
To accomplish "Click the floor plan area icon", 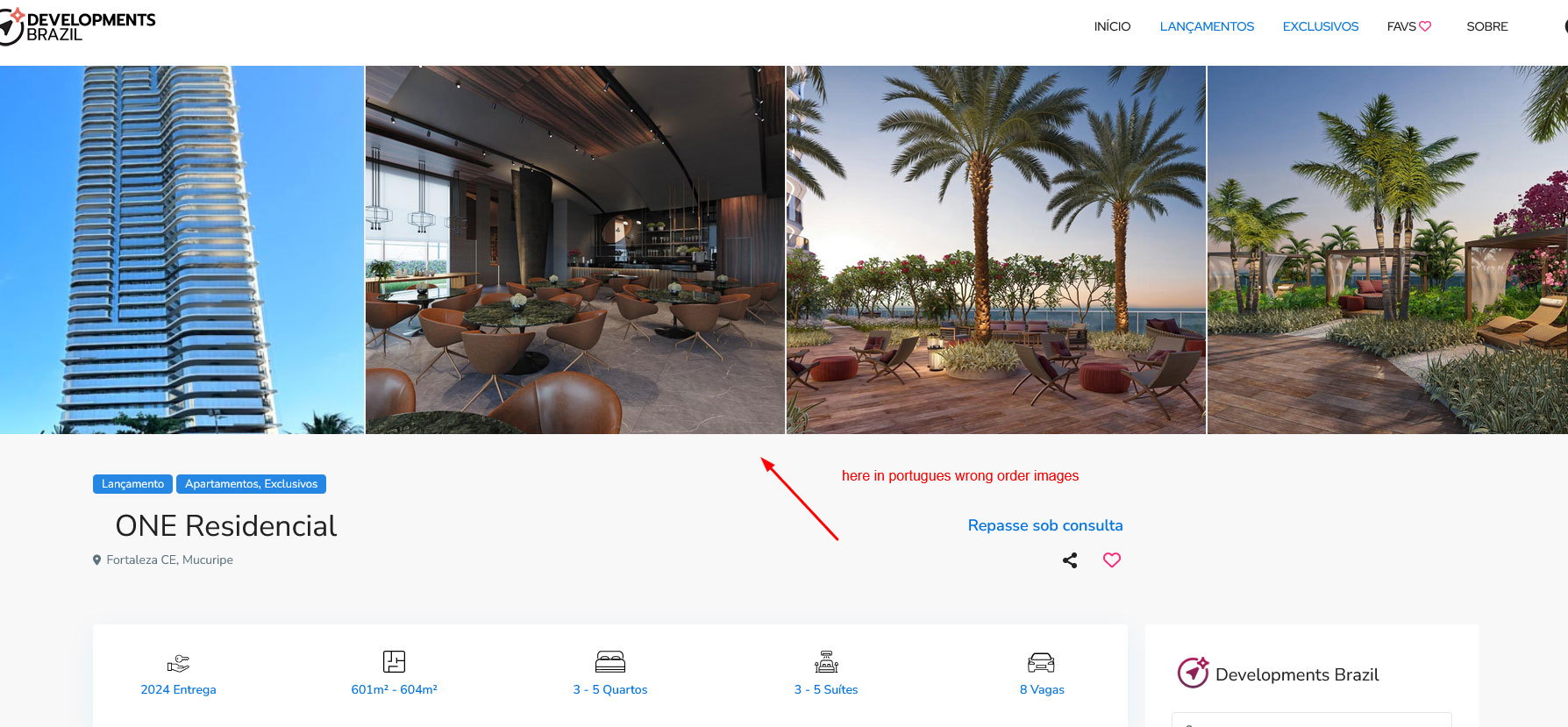I will (395, 661).
